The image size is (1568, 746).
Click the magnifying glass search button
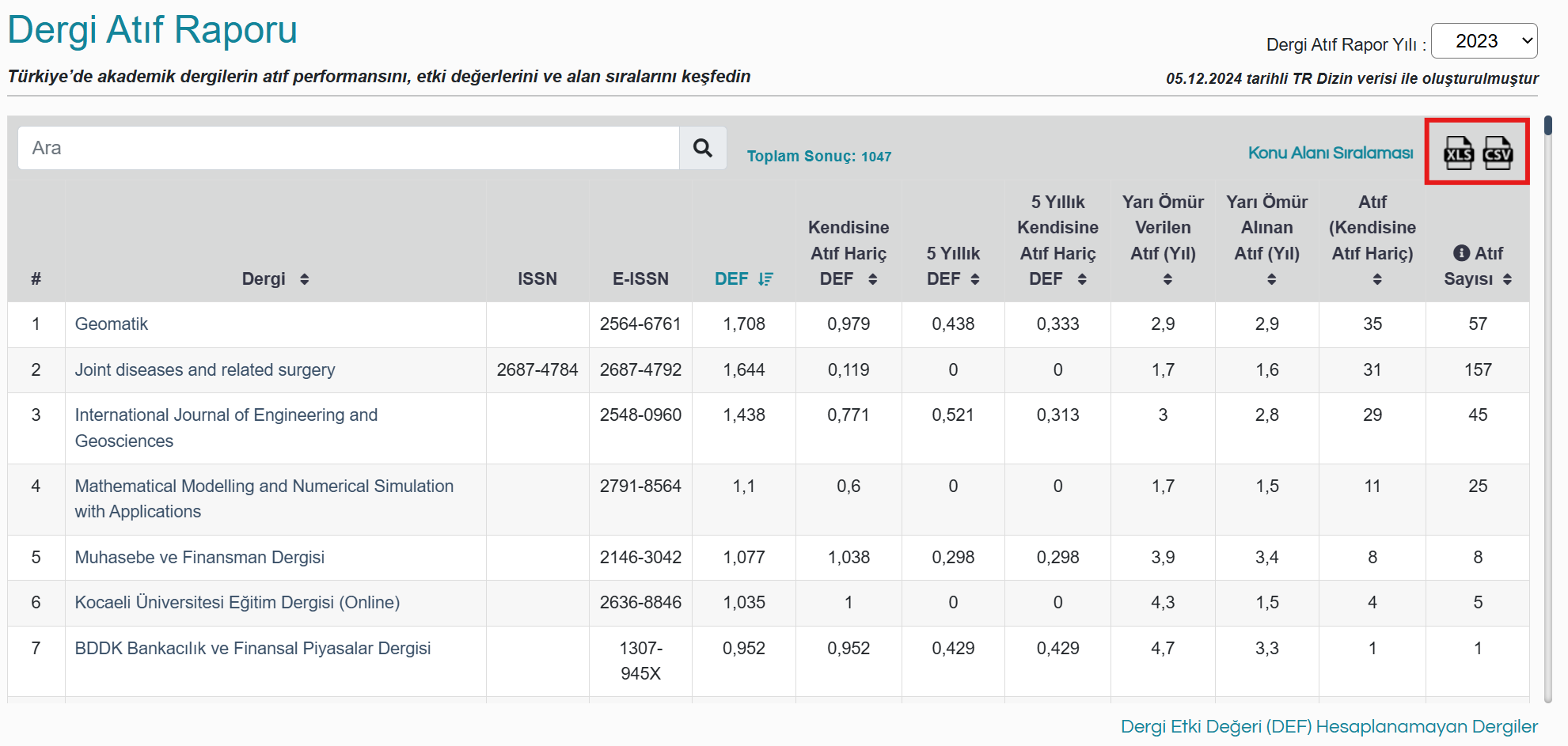click(702, 148)
